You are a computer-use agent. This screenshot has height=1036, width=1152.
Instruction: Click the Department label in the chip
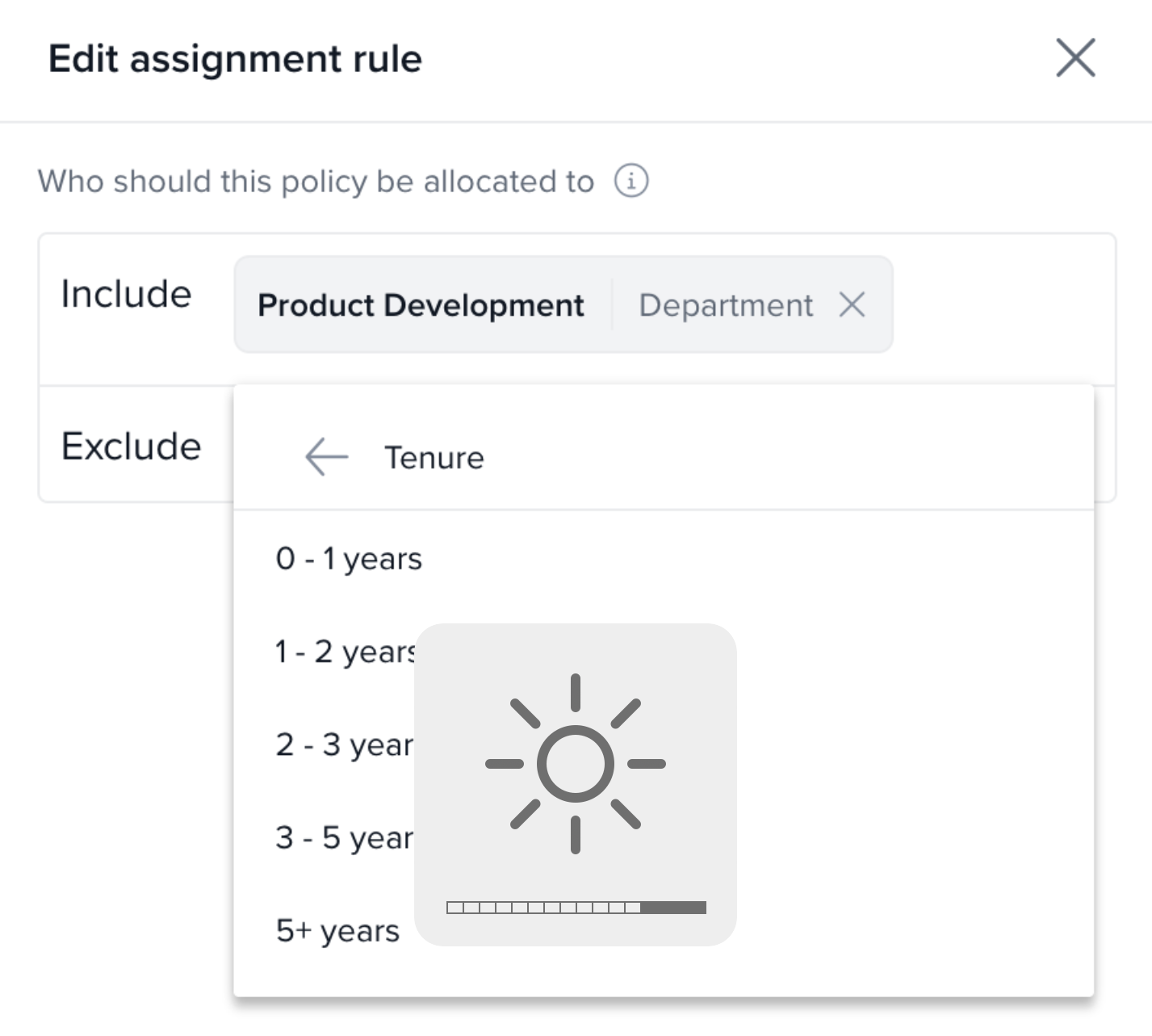pos(725,305)
